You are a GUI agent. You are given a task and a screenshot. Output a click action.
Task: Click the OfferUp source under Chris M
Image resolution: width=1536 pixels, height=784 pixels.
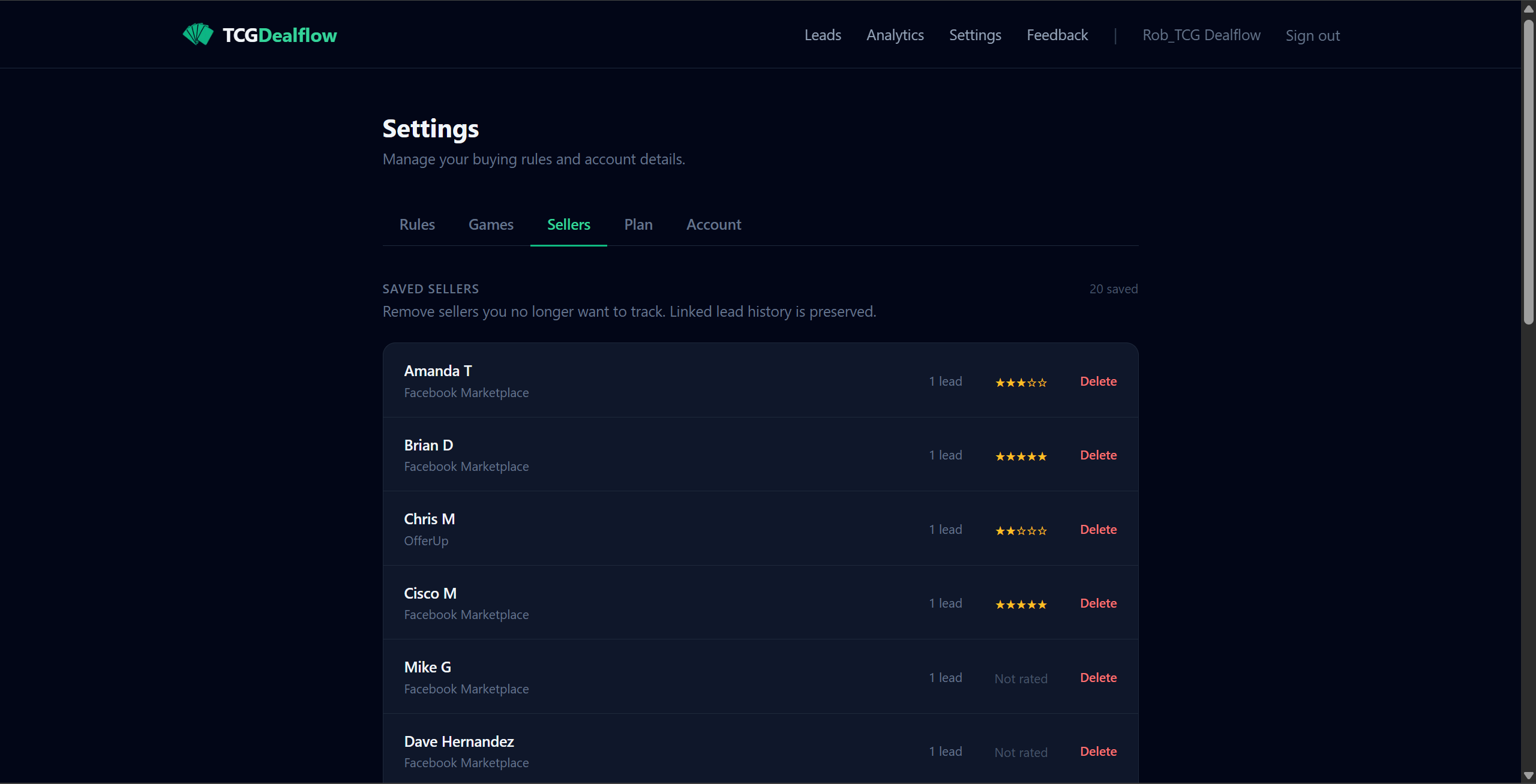click(426, 541)
